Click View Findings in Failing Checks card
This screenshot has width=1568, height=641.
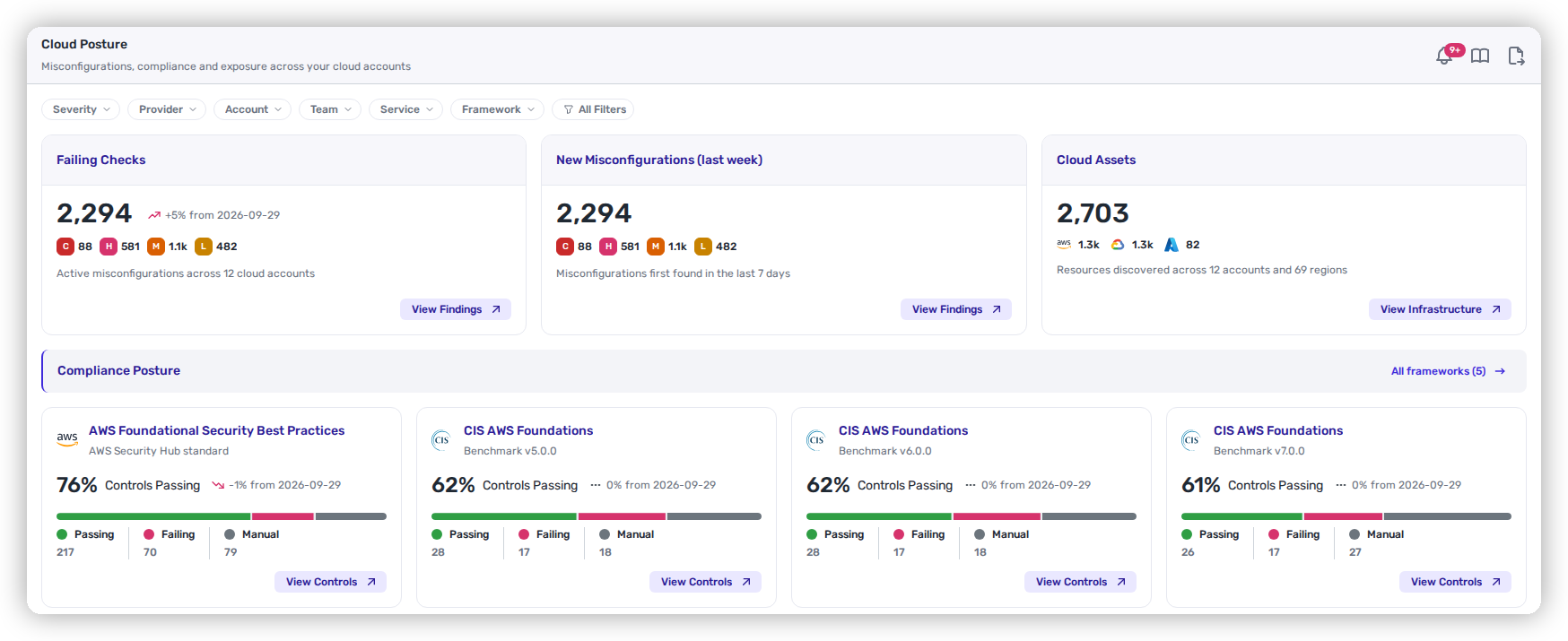[456, 309]
